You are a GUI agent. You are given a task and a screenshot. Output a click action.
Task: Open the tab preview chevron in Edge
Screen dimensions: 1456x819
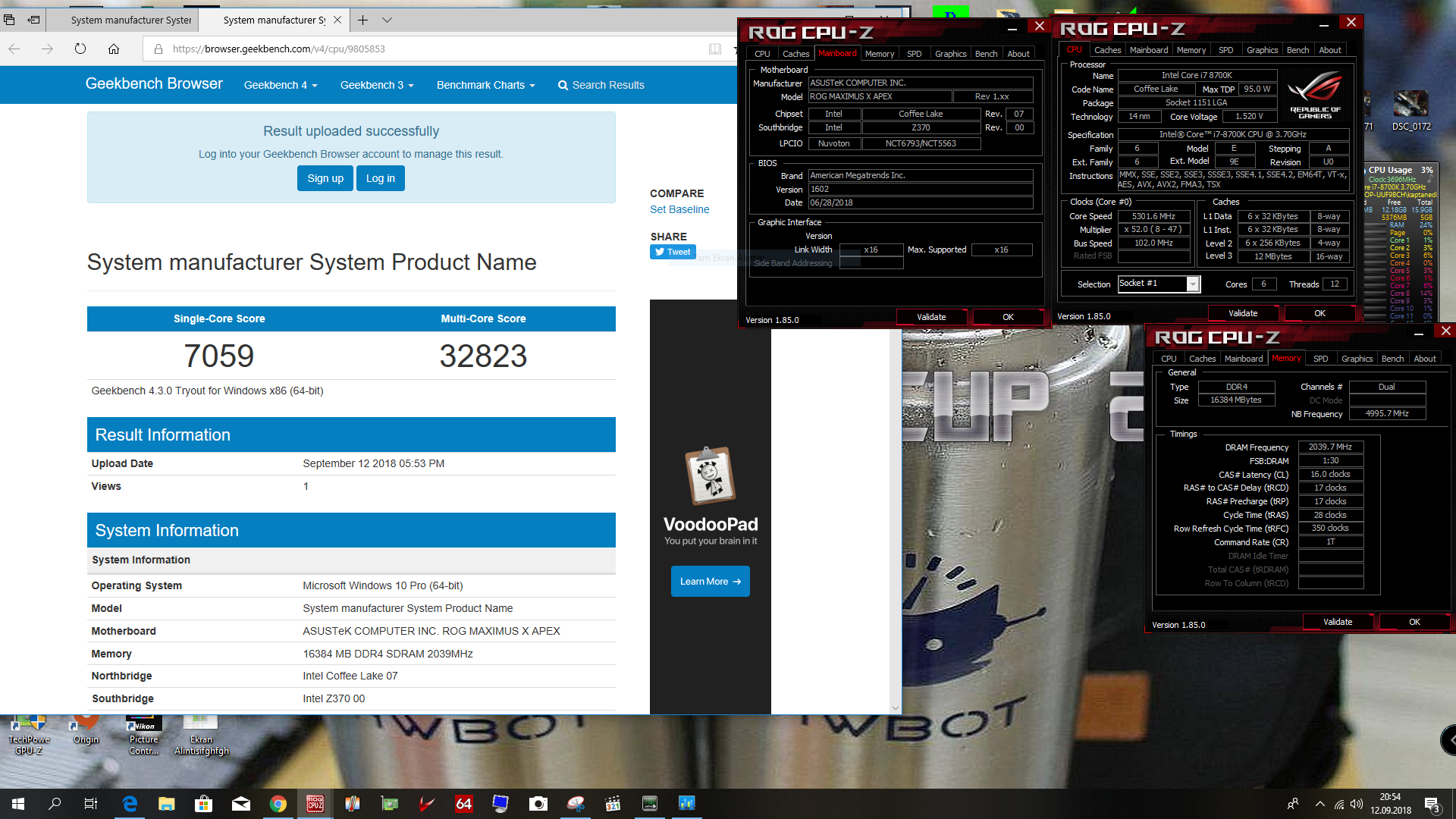(x=387, y=20)
